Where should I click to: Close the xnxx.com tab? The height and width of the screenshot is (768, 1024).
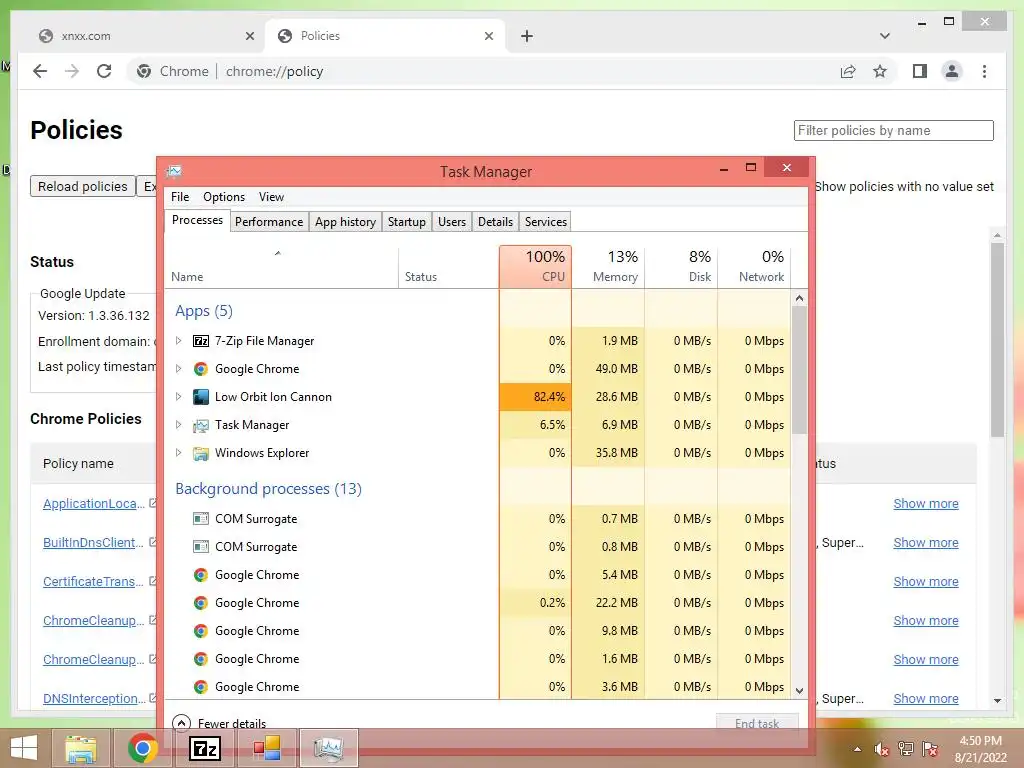249,36
